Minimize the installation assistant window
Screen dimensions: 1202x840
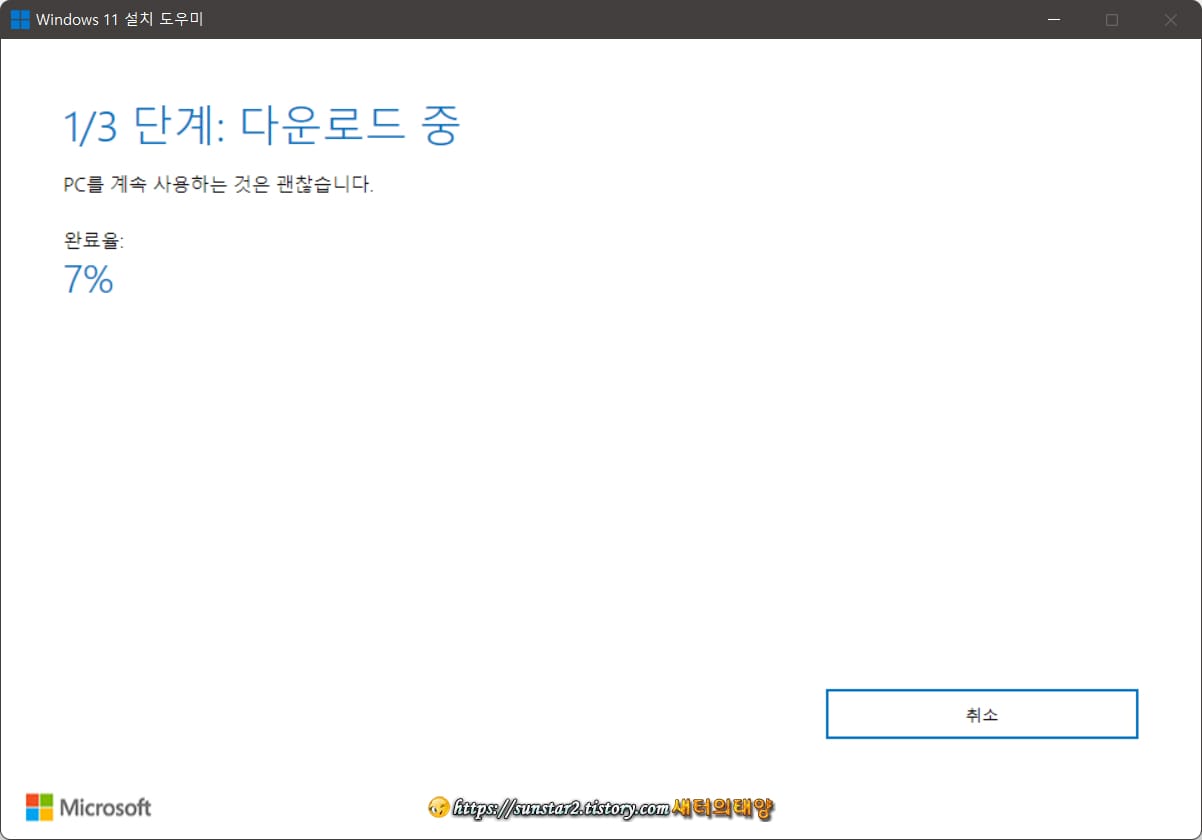tap(1055, 19)
